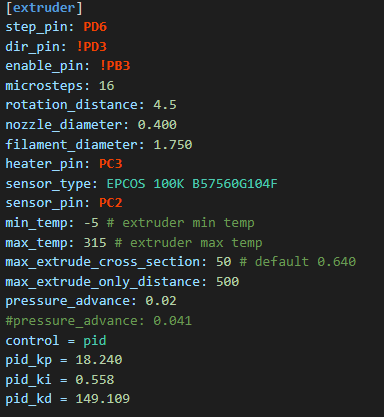The width and height of the screenshot is (384, 417).
Task: Click the pid_kd value 149.109
Action: pos(103,399)
